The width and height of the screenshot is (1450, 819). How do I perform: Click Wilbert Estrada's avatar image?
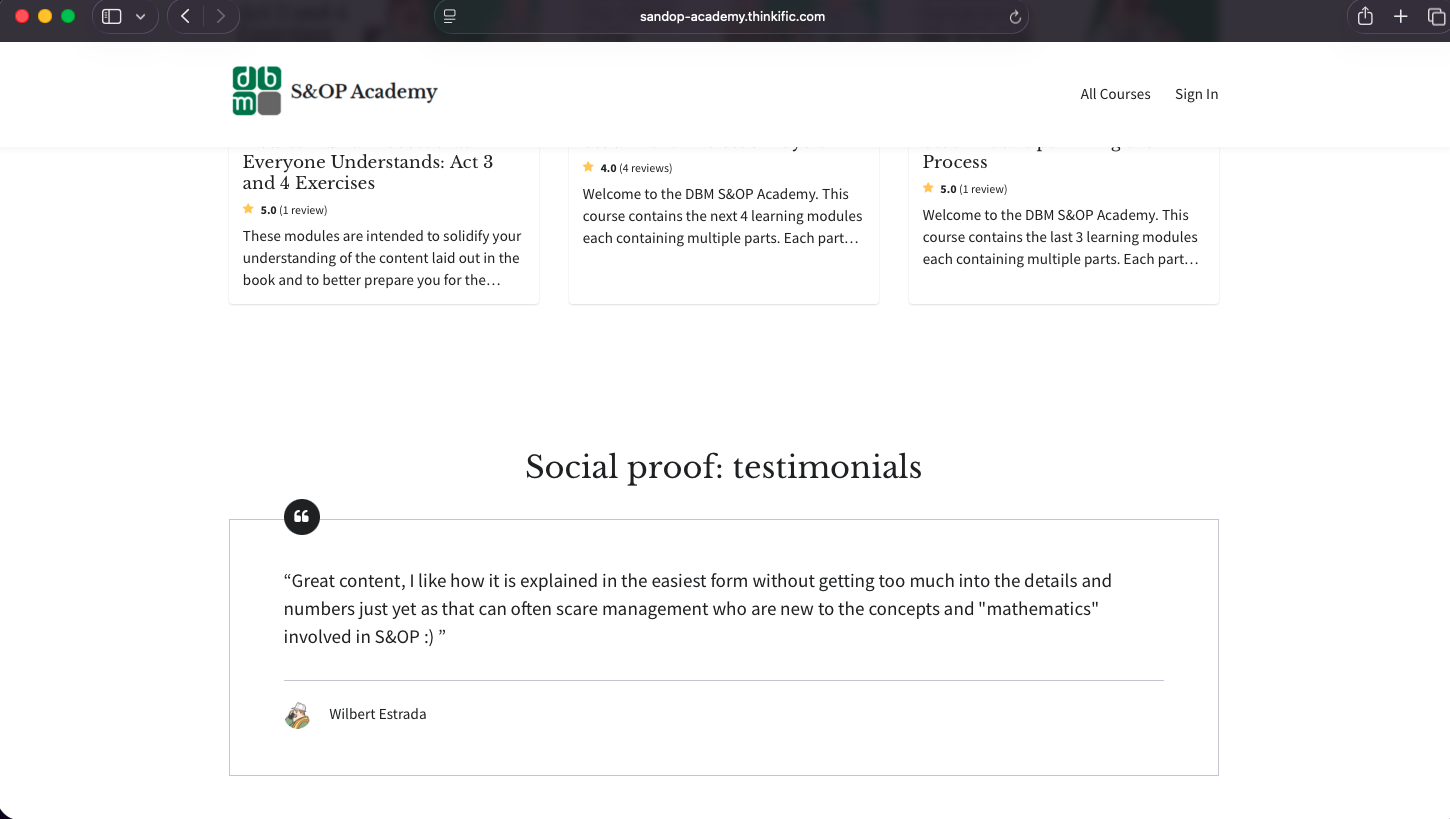297,715
